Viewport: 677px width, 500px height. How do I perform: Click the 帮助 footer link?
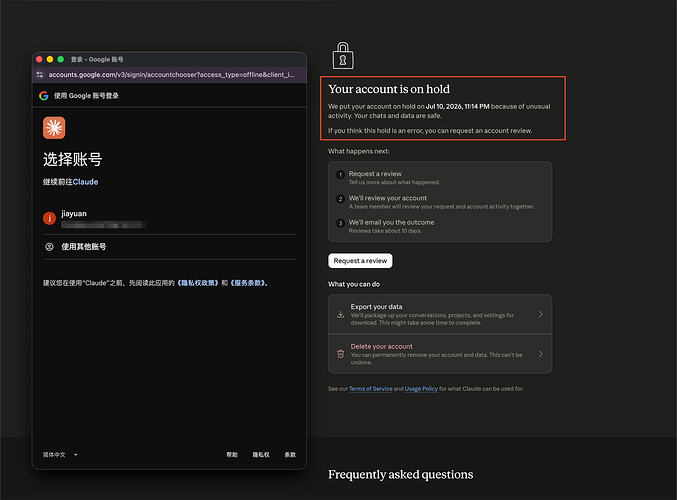(x=232, y=455)
